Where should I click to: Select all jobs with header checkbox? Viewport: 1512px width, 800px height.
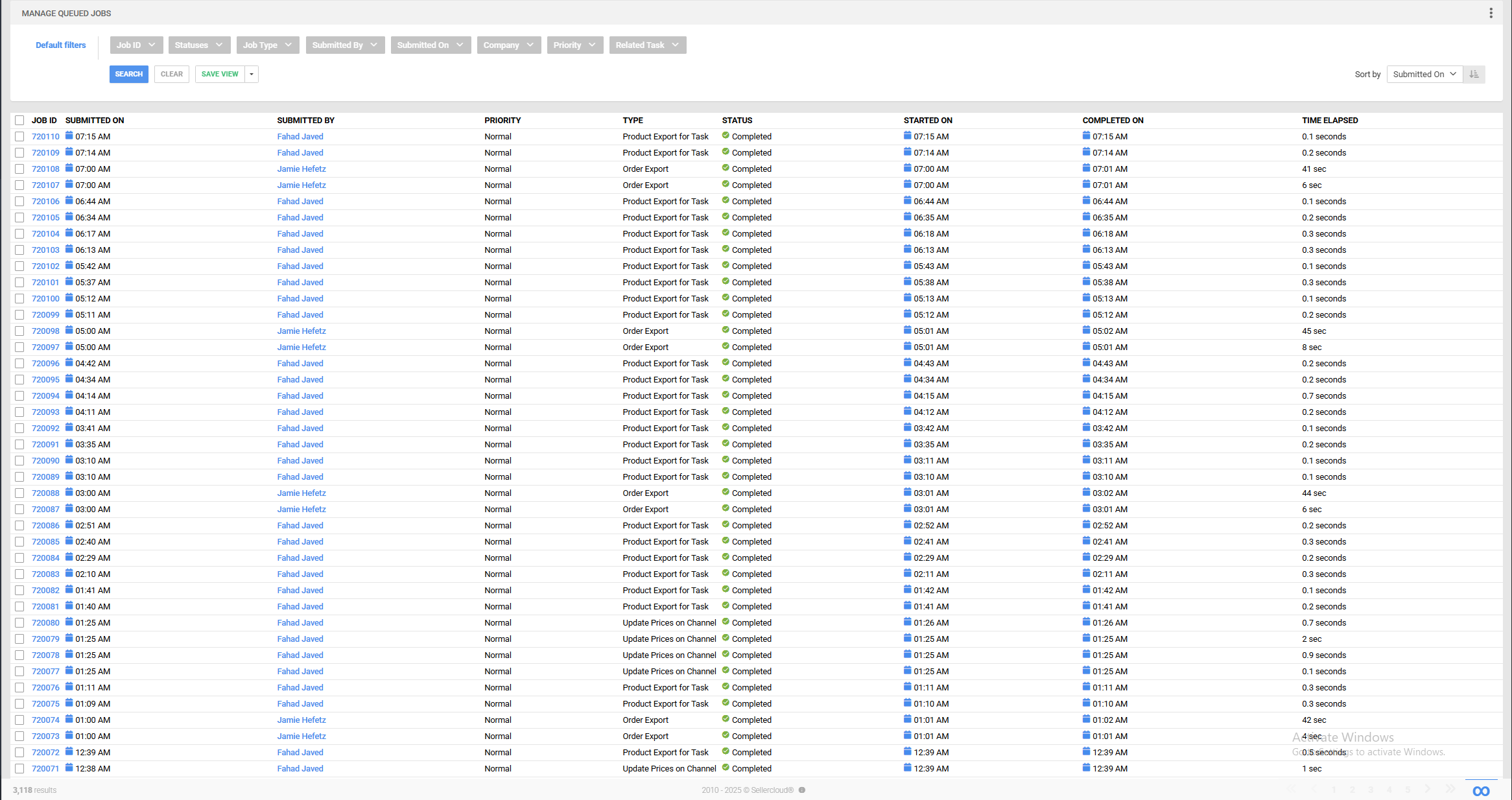pyautogui.click(x=19, y=120)
